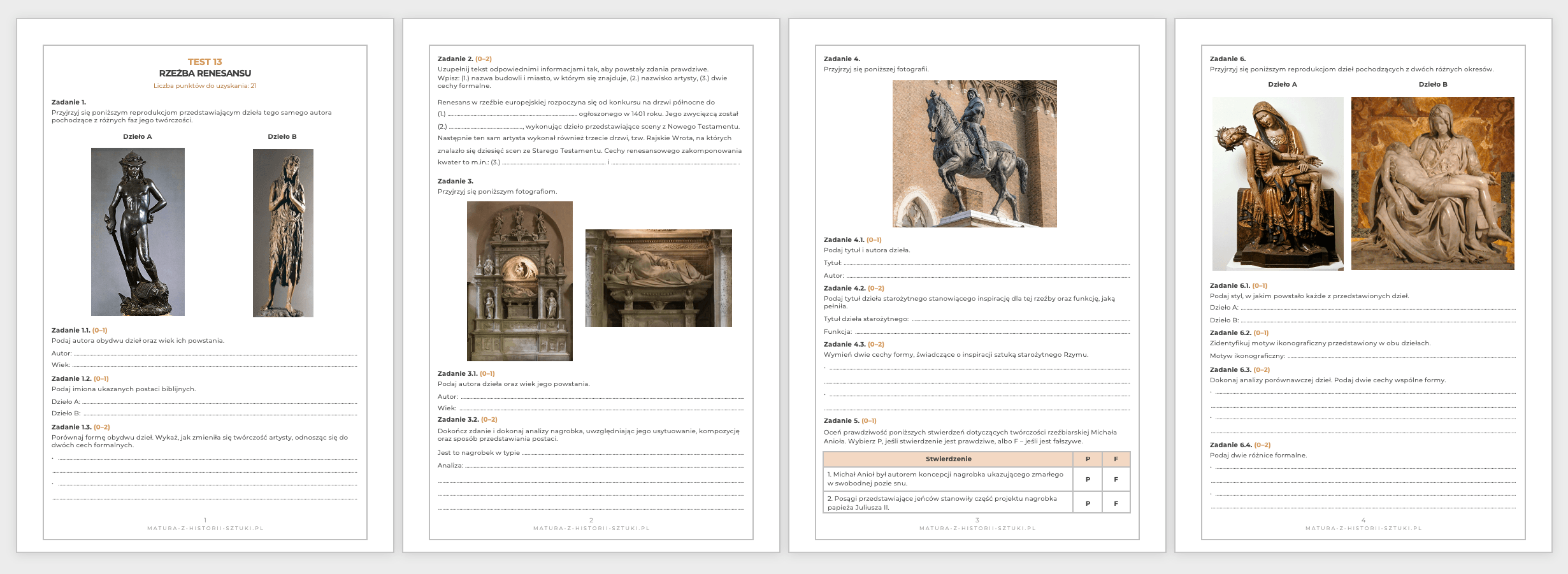Select the 'RZEŹBA RENESANSU' heading
This screenshot has width=1568, height=574.
205,73
